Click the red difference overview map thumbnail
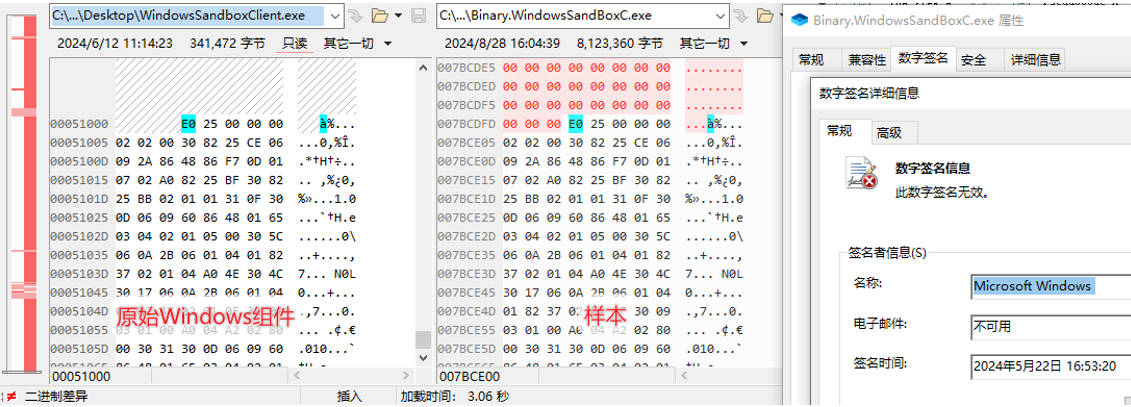1131x407 pixels. [23, 191]
